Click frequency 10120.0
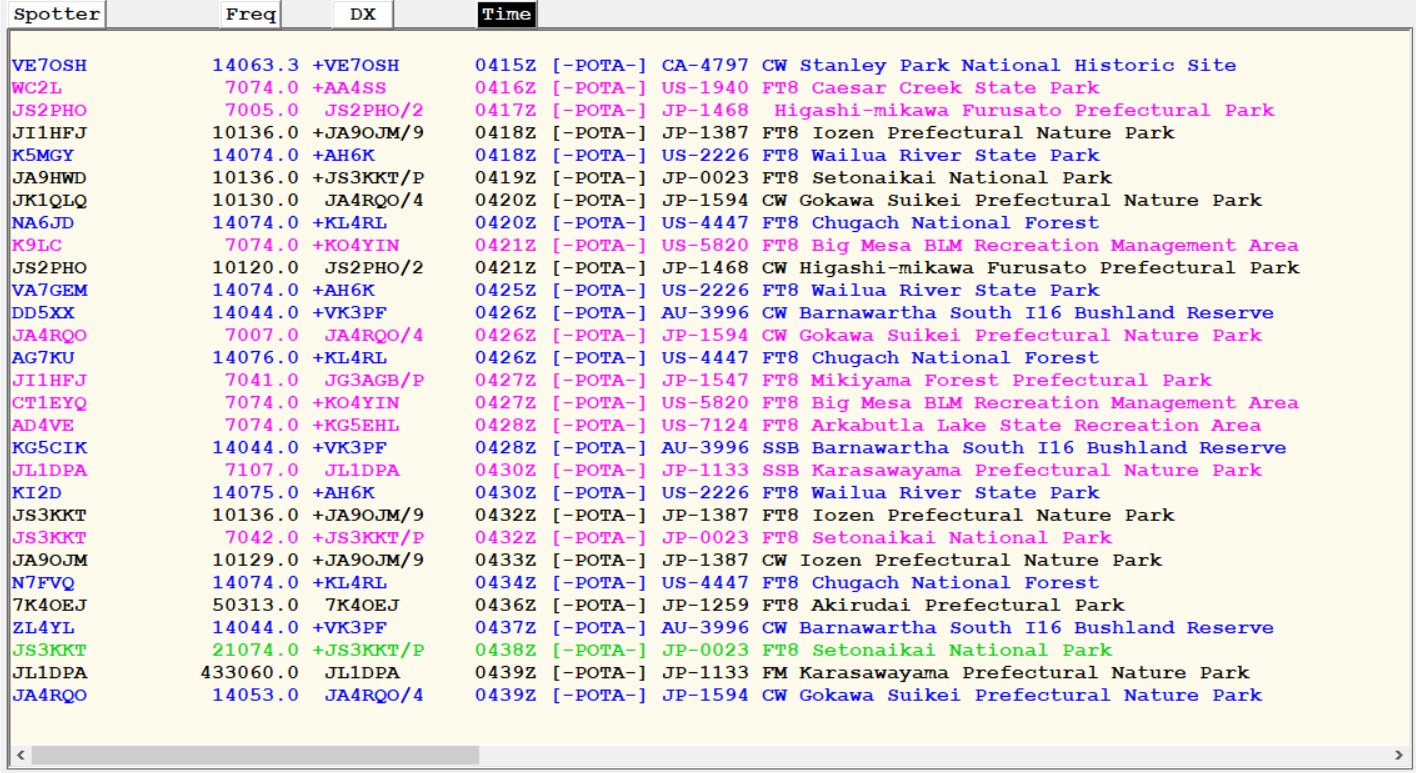This screenshot has height=773, width=1416. point(255,268)
